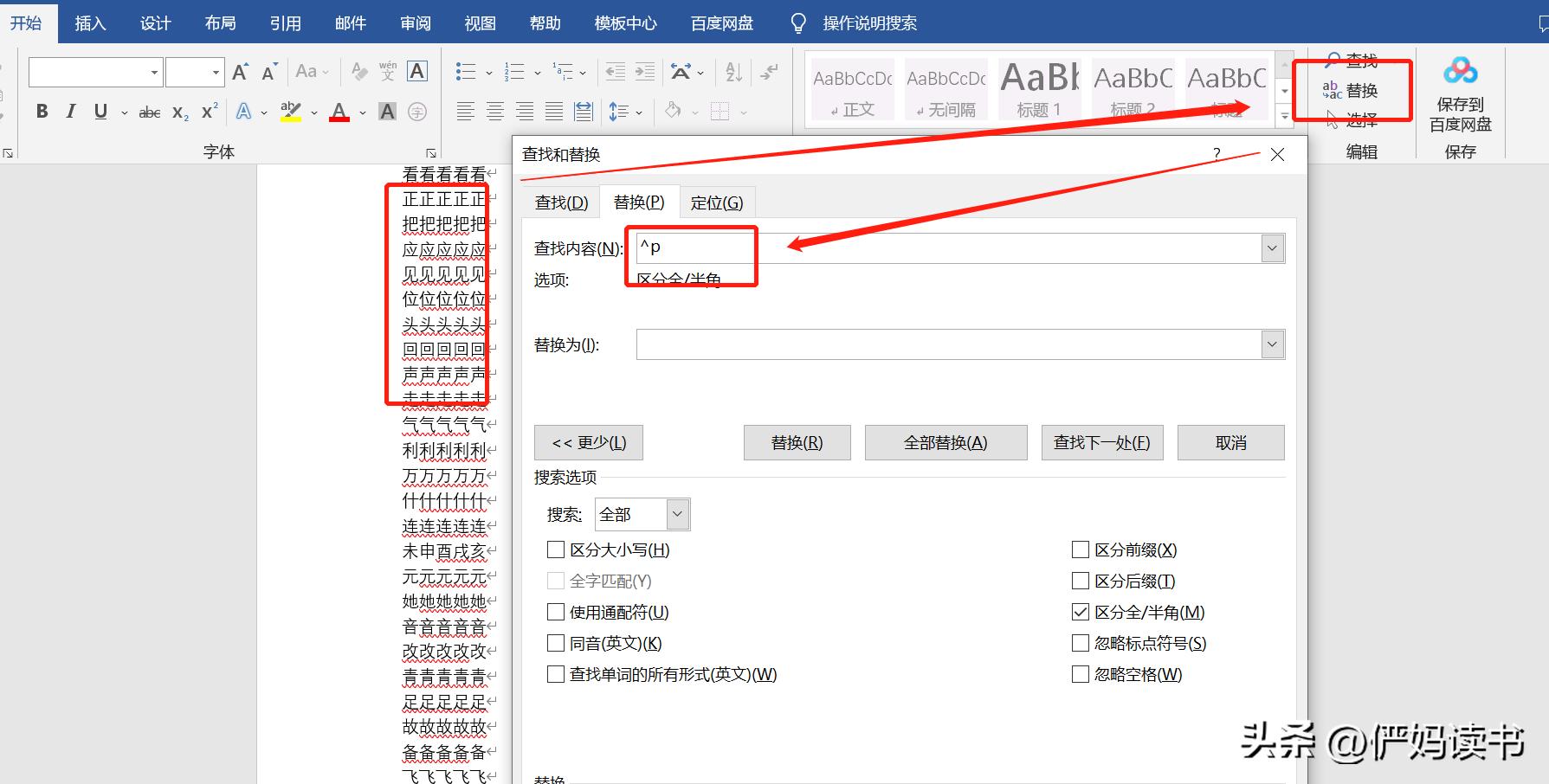The image size is (1549, 784).
Task: Click the 保存到百度网盘 icon
Action: (1461, 71)
